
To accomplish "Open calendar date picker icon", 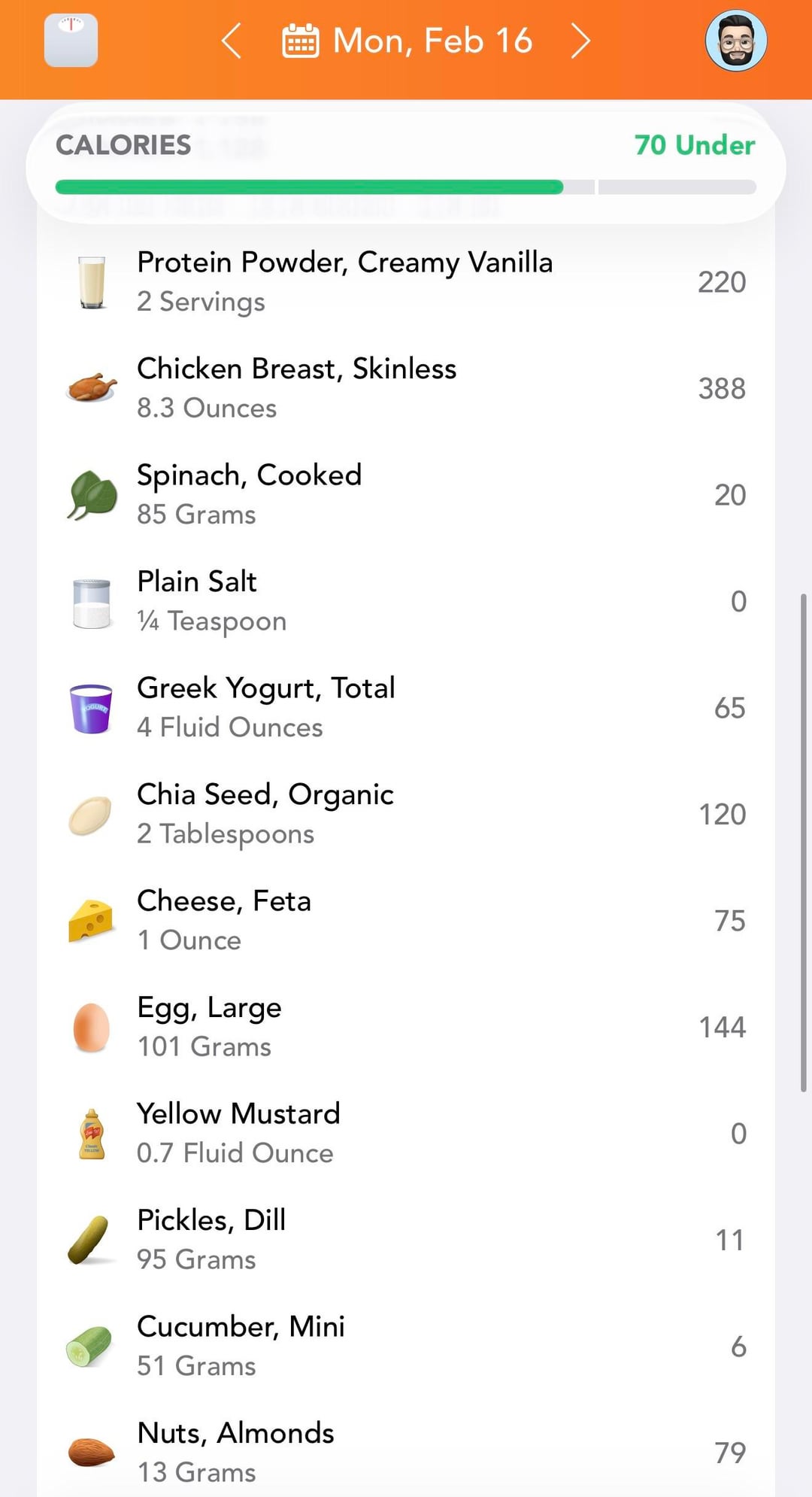I will [301, 41].
